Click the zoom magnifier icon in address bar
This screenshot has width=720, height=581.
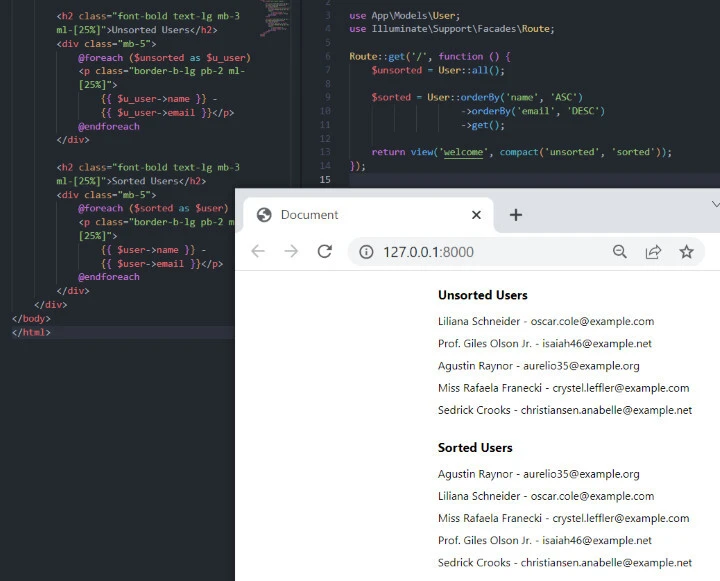coord(620,252)
